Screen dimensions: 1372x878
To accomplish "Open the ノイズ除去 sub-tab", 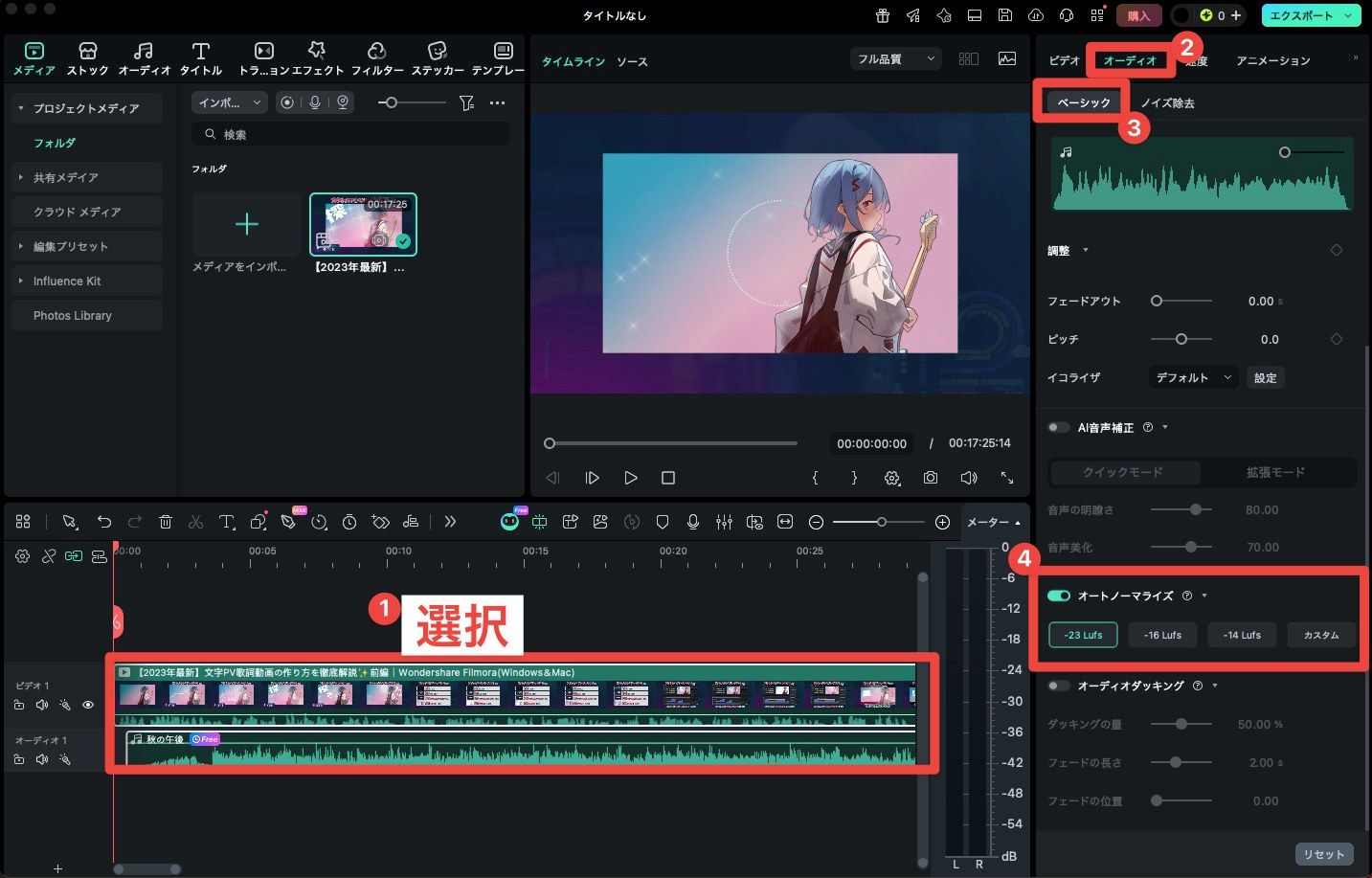I will click(1167, 102).
